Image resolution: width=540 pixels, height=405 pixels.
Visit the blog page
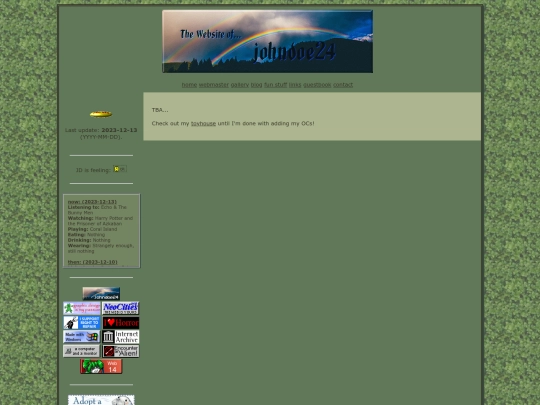coord(256,85)
